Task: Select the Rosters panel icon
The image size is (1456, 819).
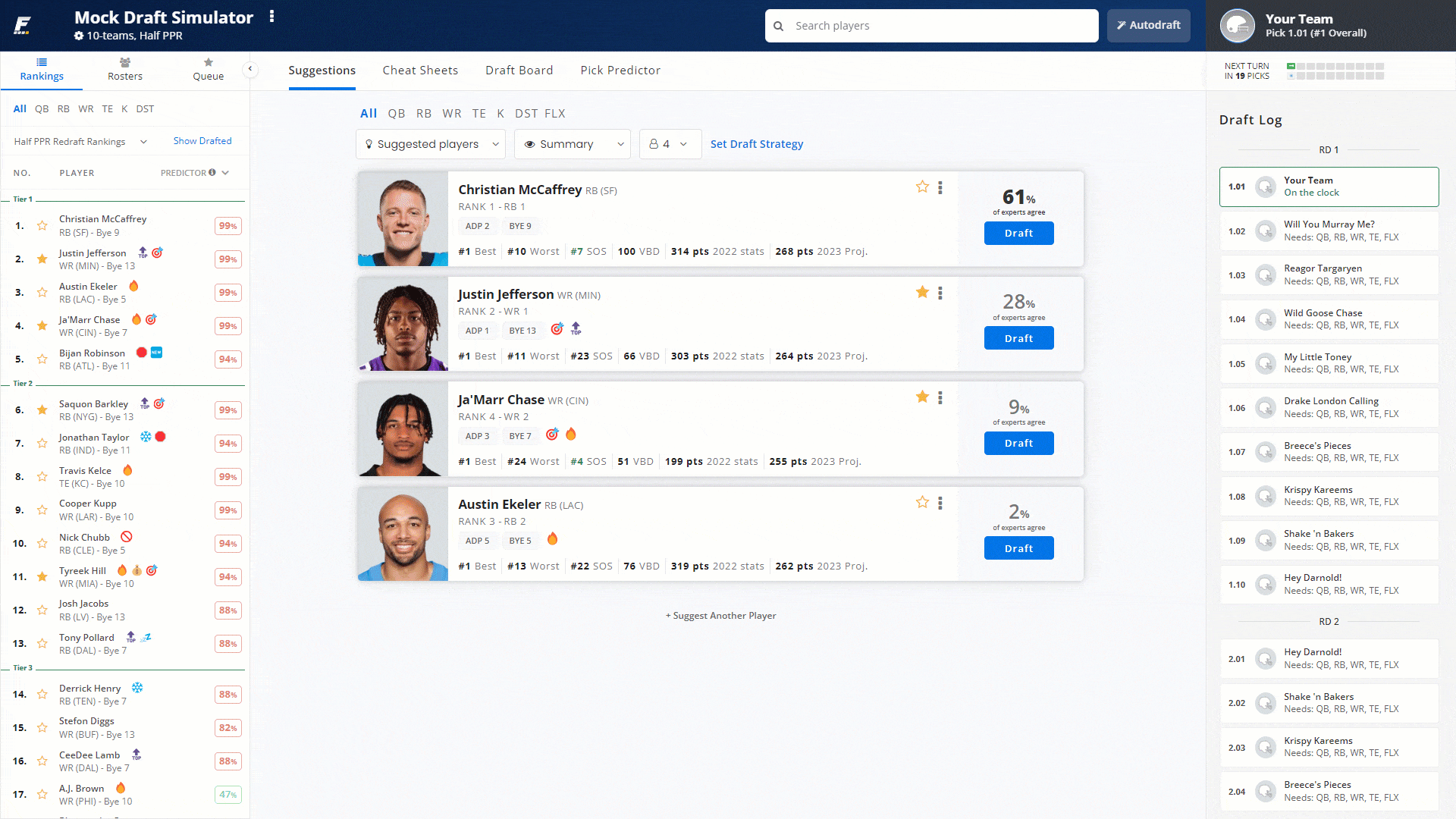Action: pos(125,63)
